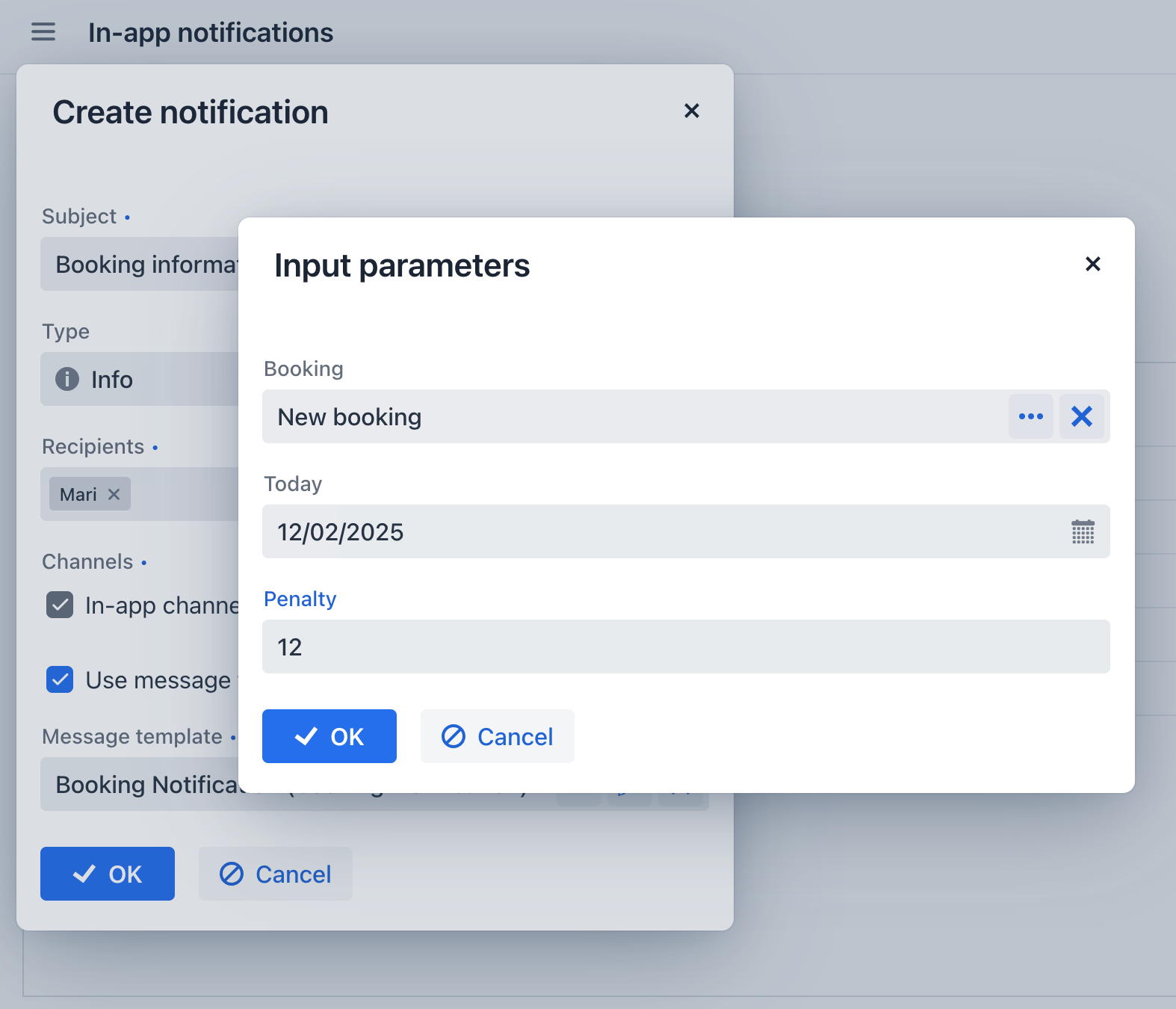Click the In-app notifications page title
1176x1009 pixels.
tap(211, 33)
